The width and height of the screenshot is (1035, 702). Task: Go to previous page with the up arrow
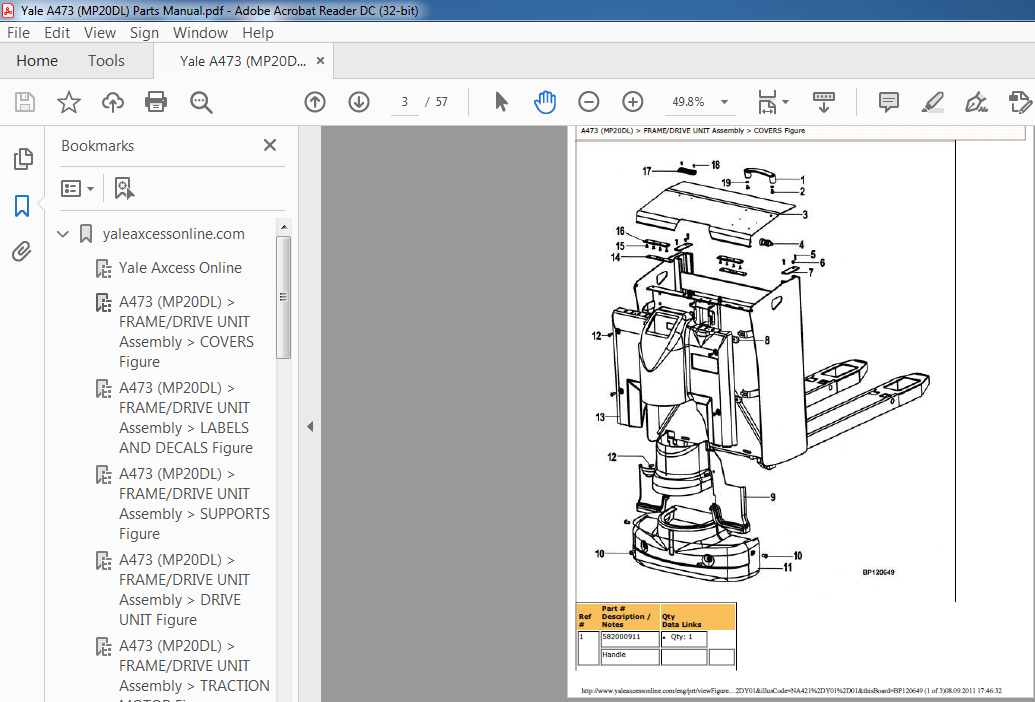pos(315,102)
